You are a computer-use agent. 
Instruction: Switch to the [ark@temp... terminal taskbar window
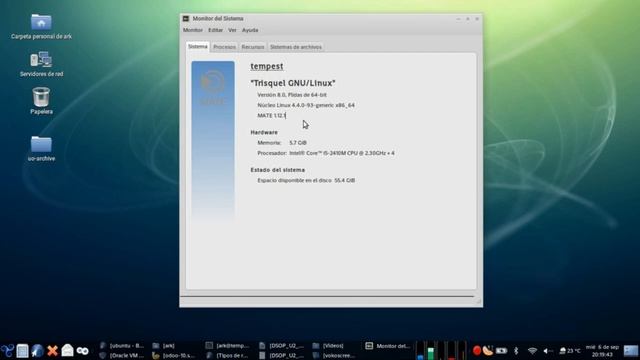(228, 346)
